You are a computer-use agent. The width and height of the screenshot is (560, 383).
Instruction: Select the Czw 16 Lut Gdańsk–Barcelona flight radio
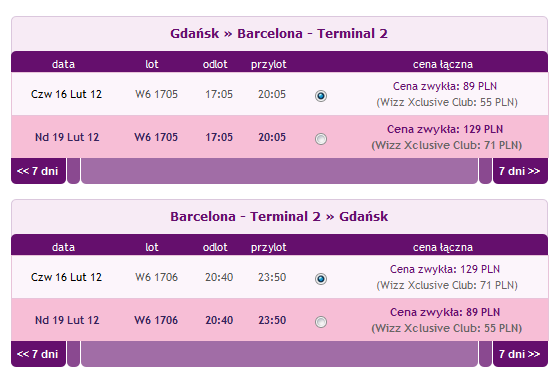[321, 96]
